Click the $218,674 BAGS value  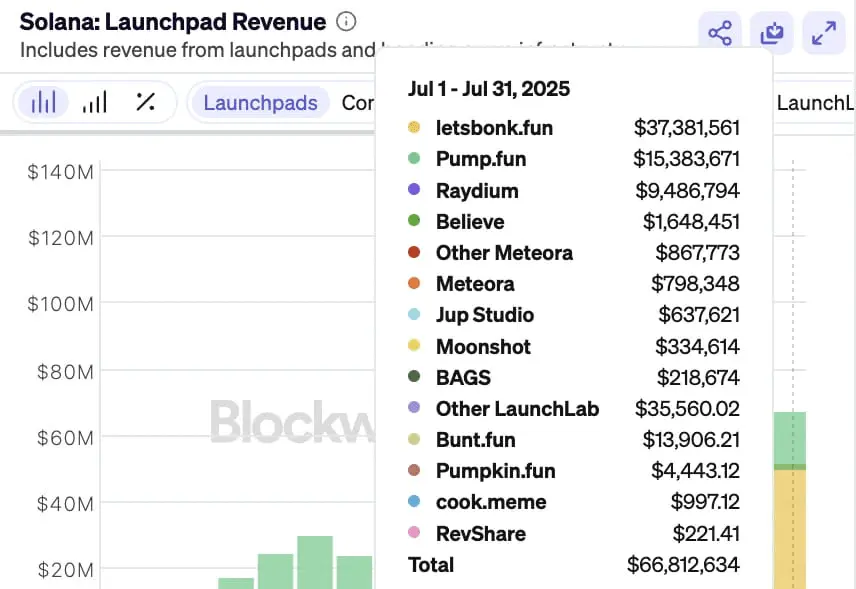click(698, 378)
